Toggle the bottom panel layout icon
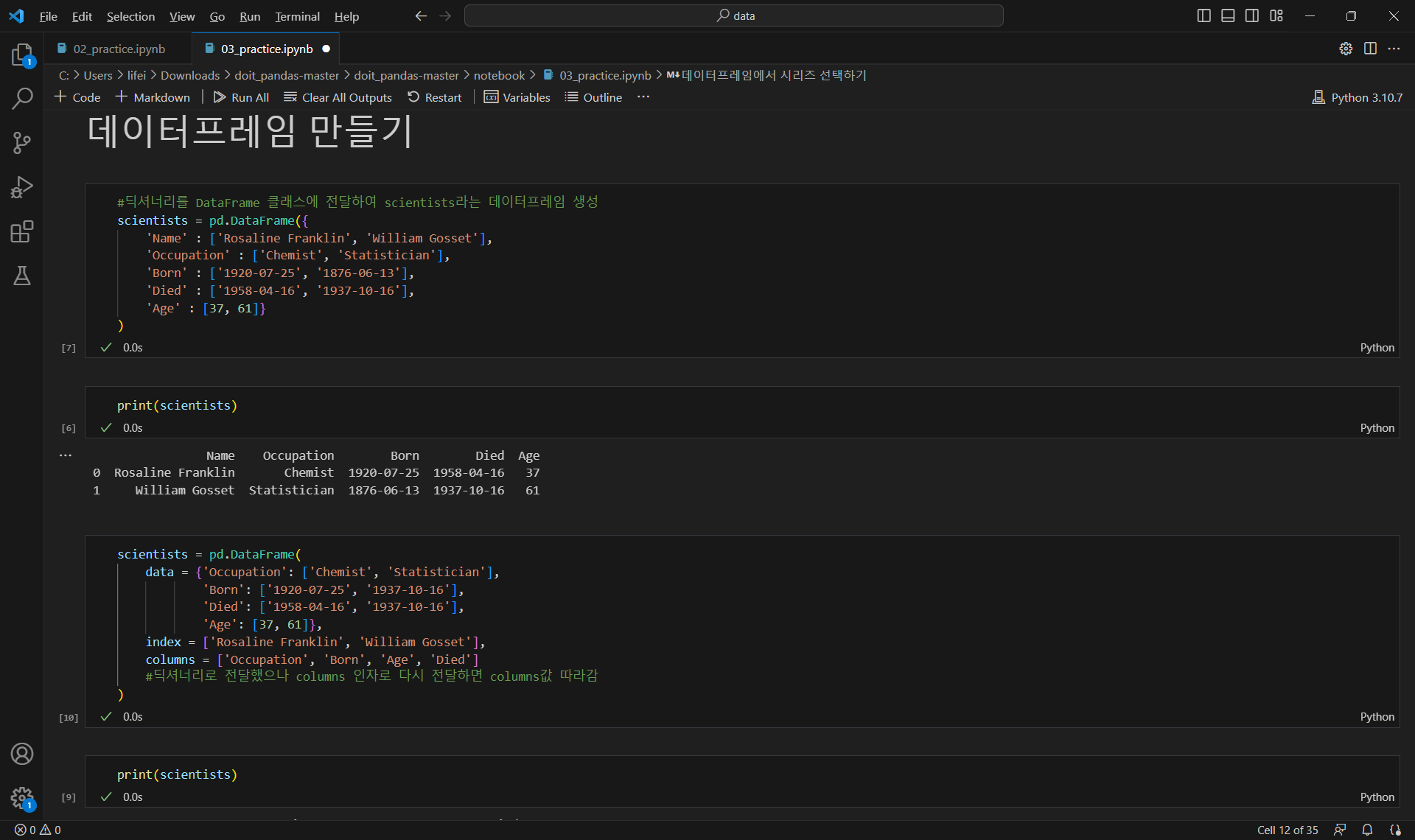The width and height of the screenshot is (1415, 840). [x=1228, y=15]
